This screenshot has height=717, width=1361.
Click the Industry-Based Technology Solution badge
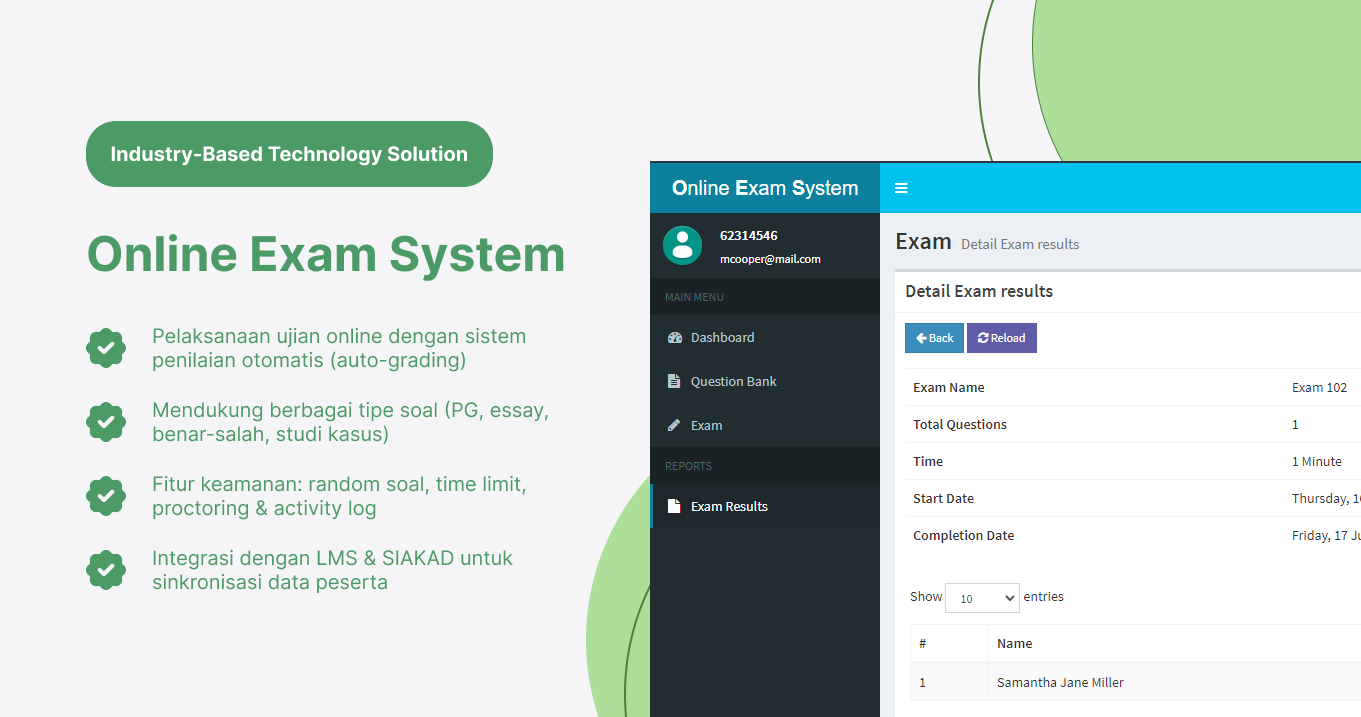pos(289,154)
